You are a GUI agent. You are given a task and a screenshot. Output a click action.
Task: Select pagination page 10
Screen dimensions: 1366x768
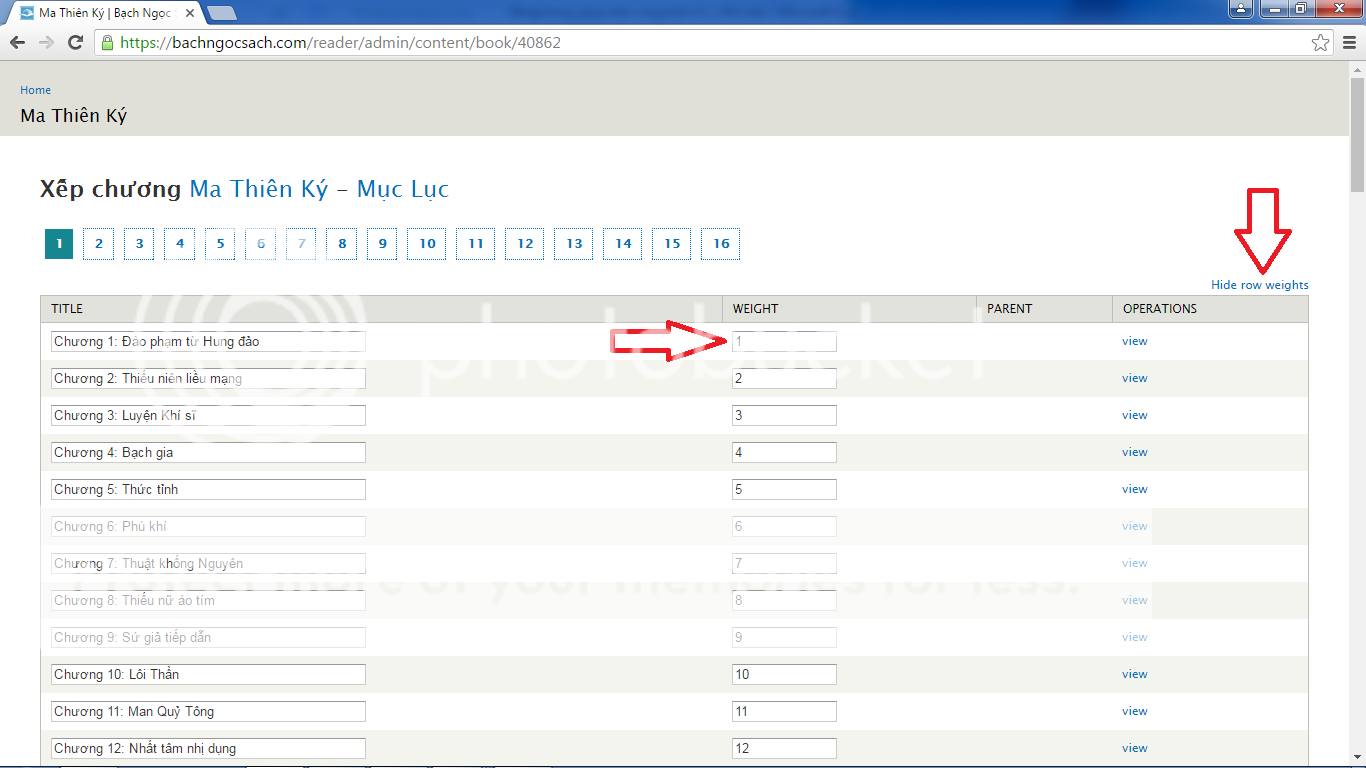[427, 244]
